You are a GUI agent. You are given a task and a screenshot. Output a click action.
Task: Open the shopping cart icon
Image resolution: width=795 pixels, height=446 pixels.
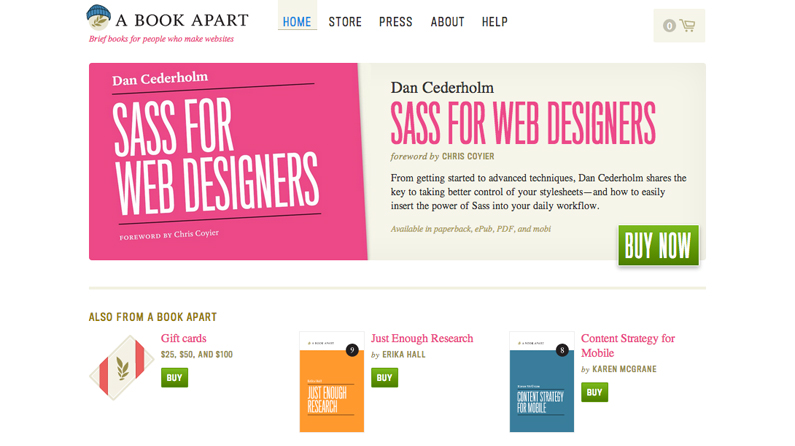687,25
